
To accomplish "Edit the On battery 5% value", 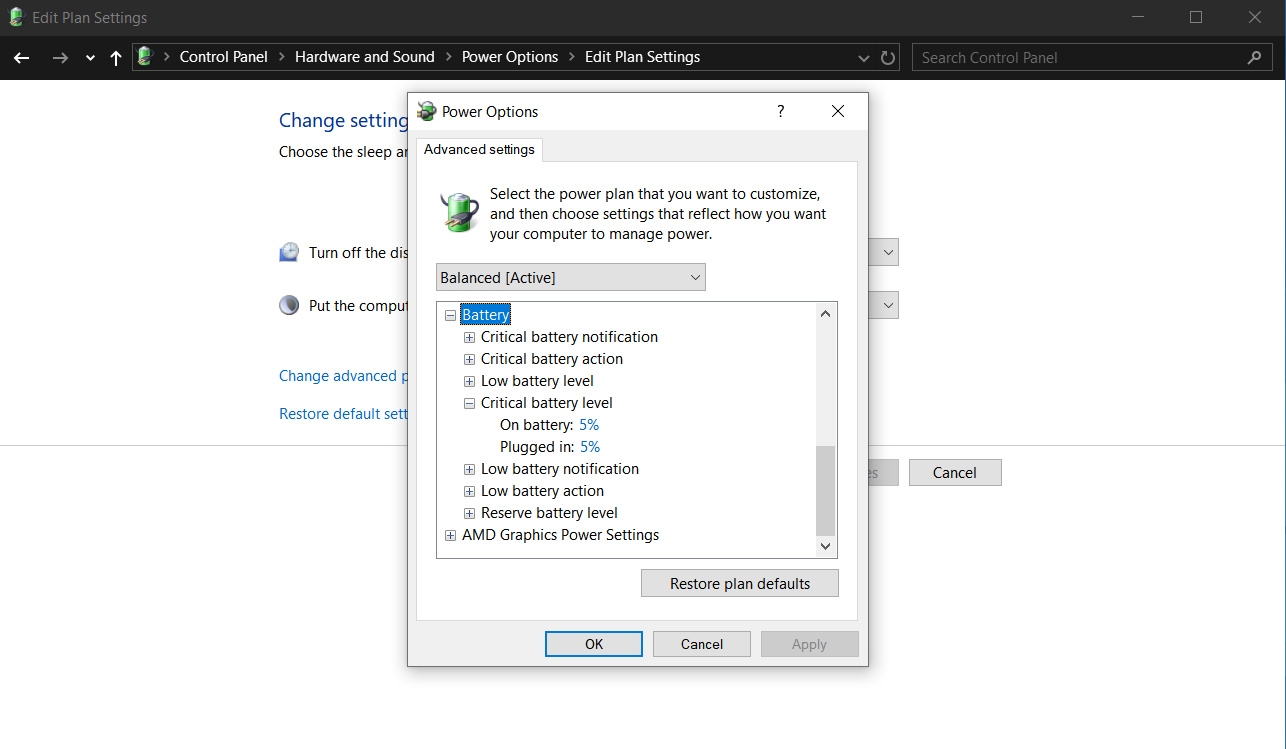I will coord(589,425).
